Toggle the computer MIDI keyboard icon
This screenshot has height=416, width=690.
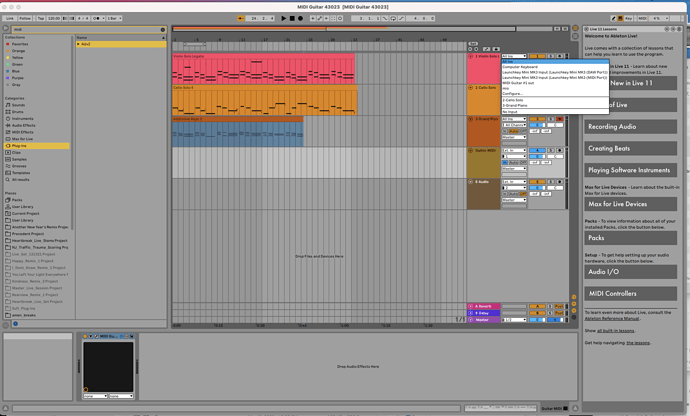tap(620, 18)
